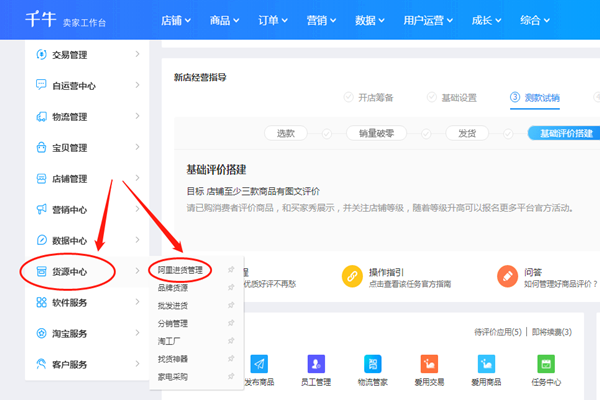
Task: Select 品牌货源 in the submenu
Action: pos(173,288)
